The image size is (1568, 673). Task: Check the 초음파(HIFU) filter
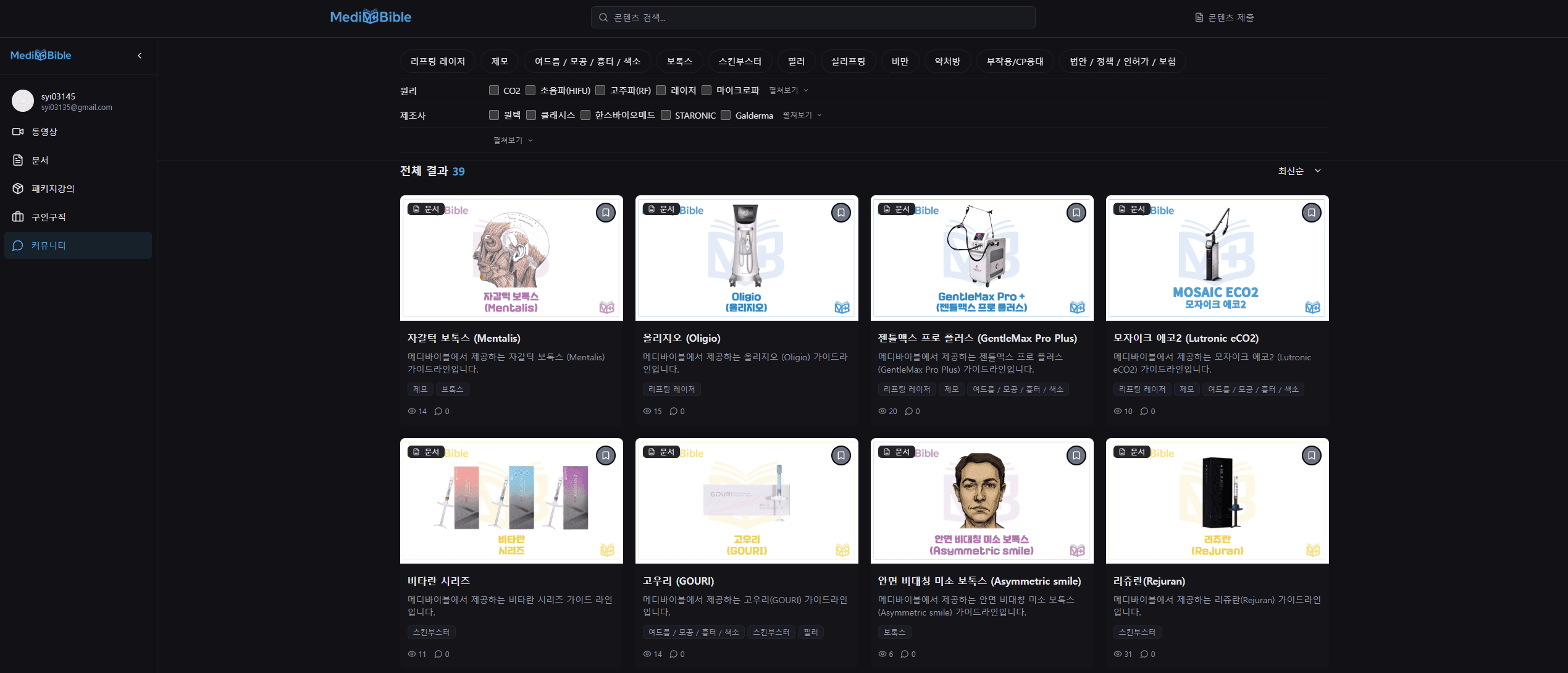pyautogui.click(x=530, y=90)
